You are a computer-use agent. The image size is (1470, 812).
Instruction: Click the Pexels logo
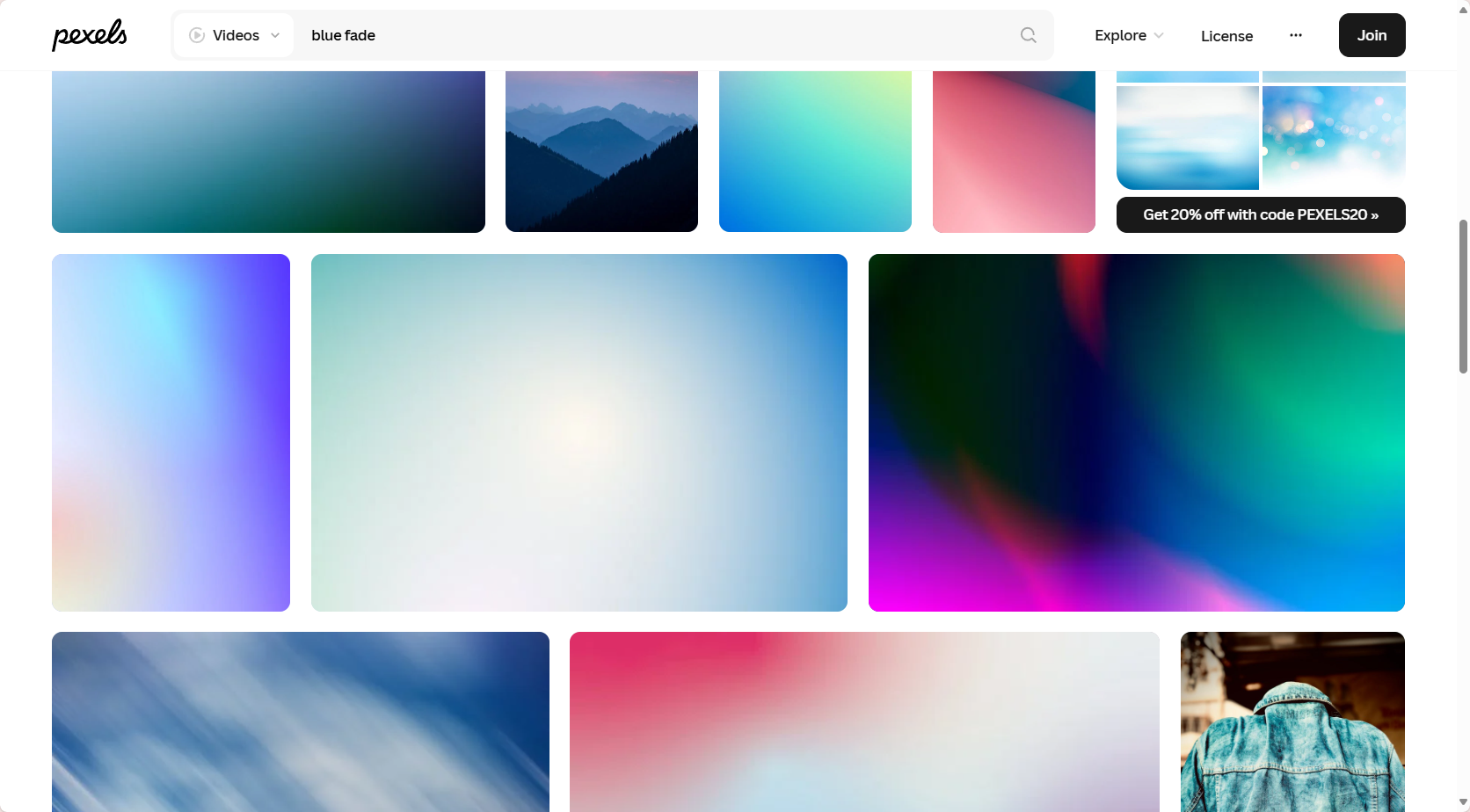click(89, 34)
